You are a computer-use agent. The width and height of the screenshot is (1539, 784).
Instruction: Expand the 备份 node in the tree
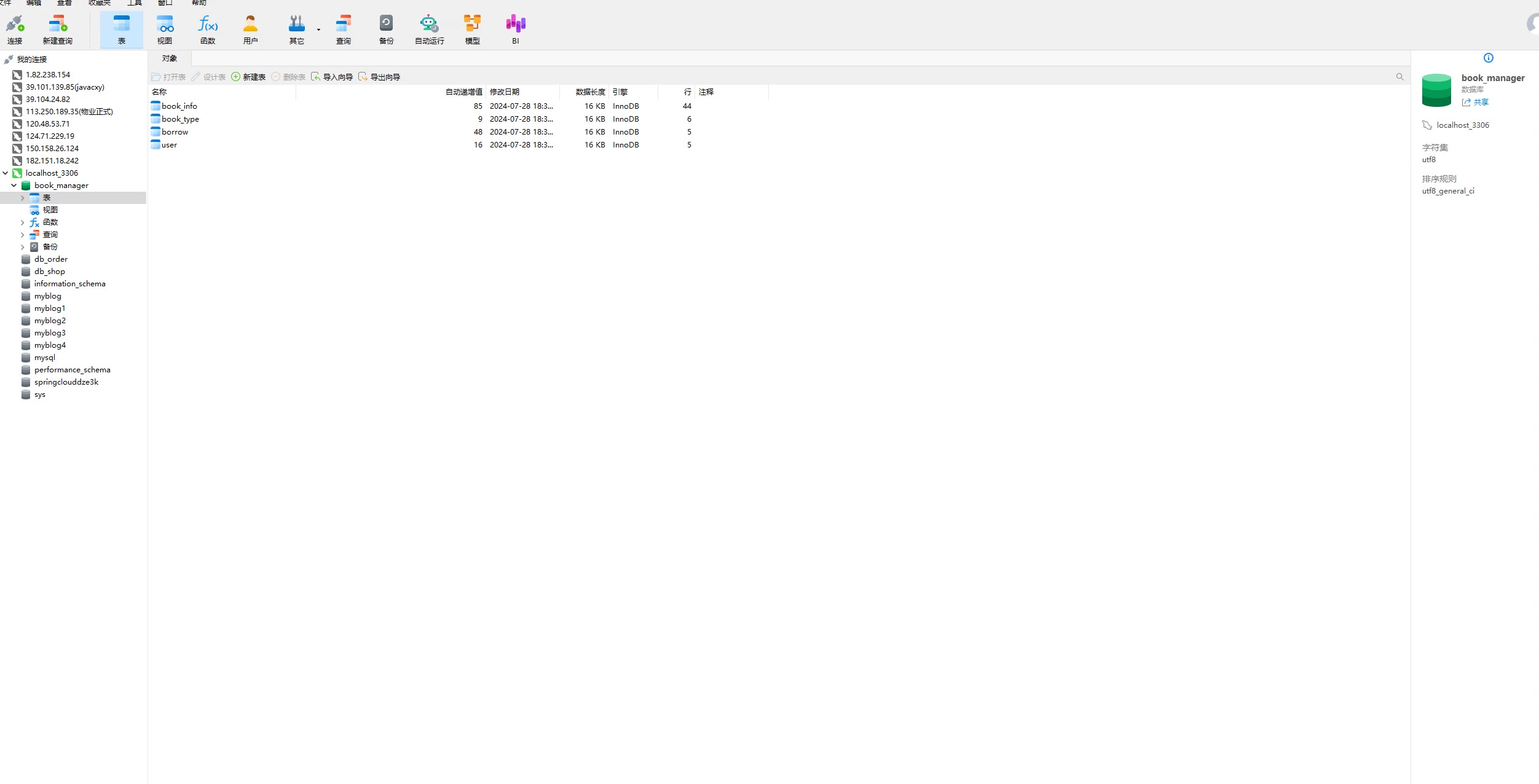[23, 247]
